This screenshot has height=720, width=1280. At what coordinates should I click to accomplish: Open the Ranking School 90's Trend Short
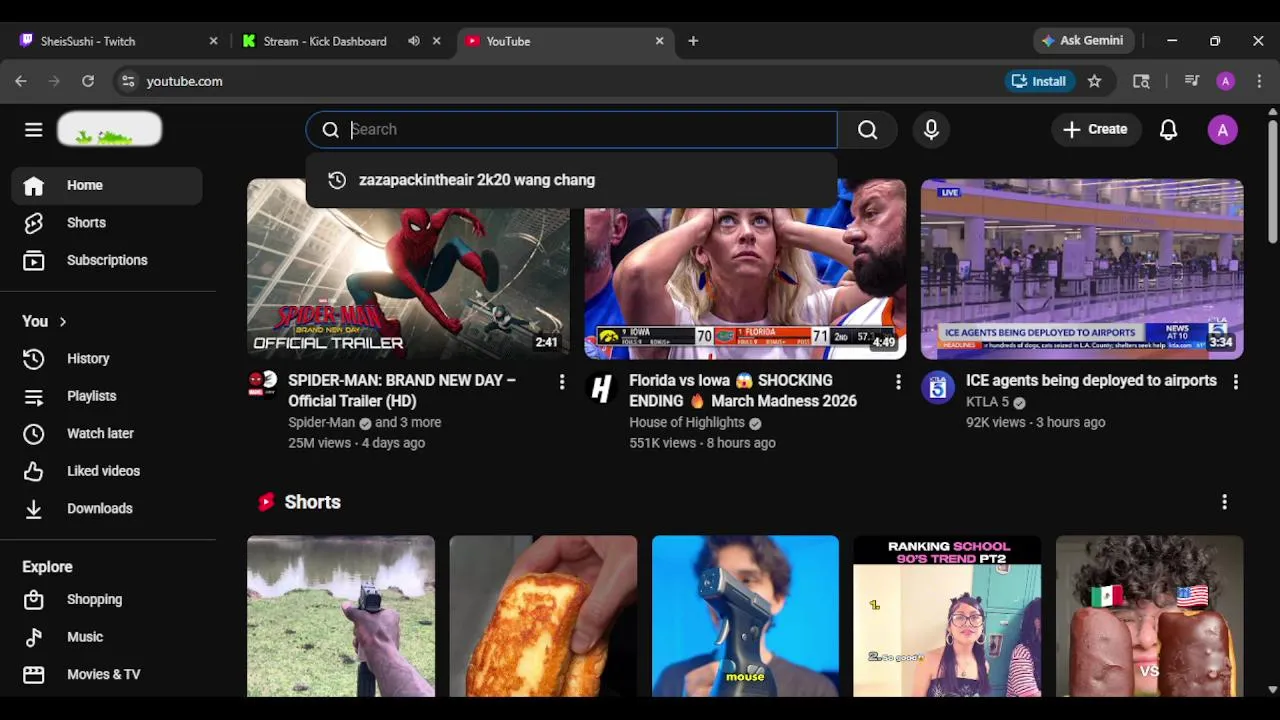pos(947,616)
